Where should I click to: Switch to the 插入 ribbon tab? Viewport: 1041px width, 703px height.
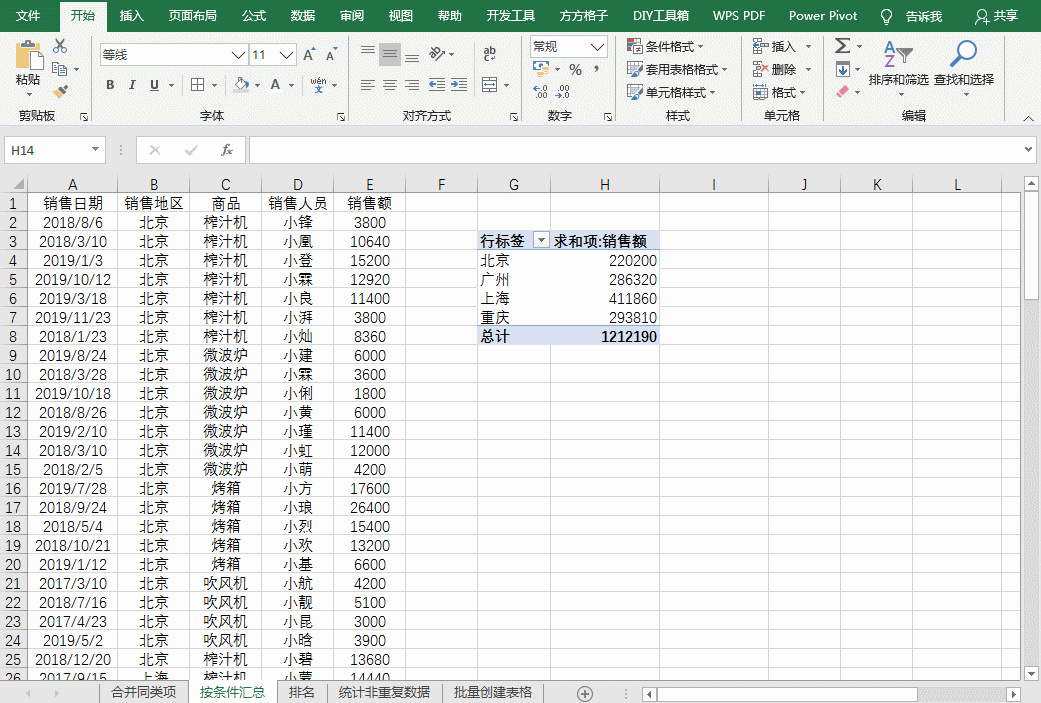pyautogui.click(x=131, y=15)
